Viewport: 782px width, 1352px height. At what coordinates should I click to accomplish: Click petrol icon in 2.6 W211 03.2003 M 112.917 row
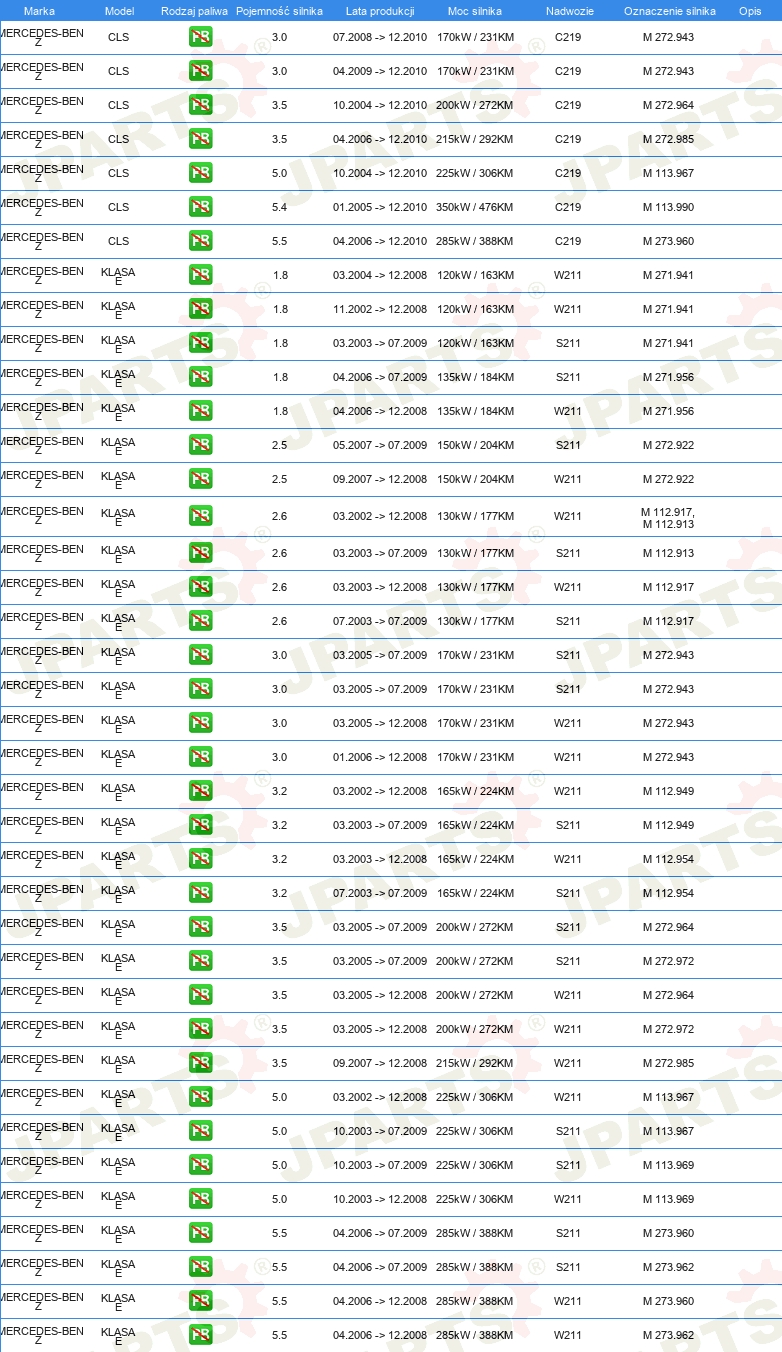[x=200, y=587]
